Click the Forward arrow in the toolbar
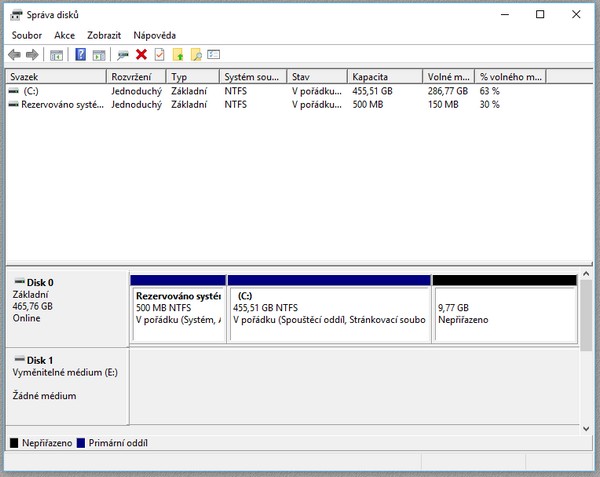Image resolution: width=600 pixels, height=477 pixels. coord(32,55)
